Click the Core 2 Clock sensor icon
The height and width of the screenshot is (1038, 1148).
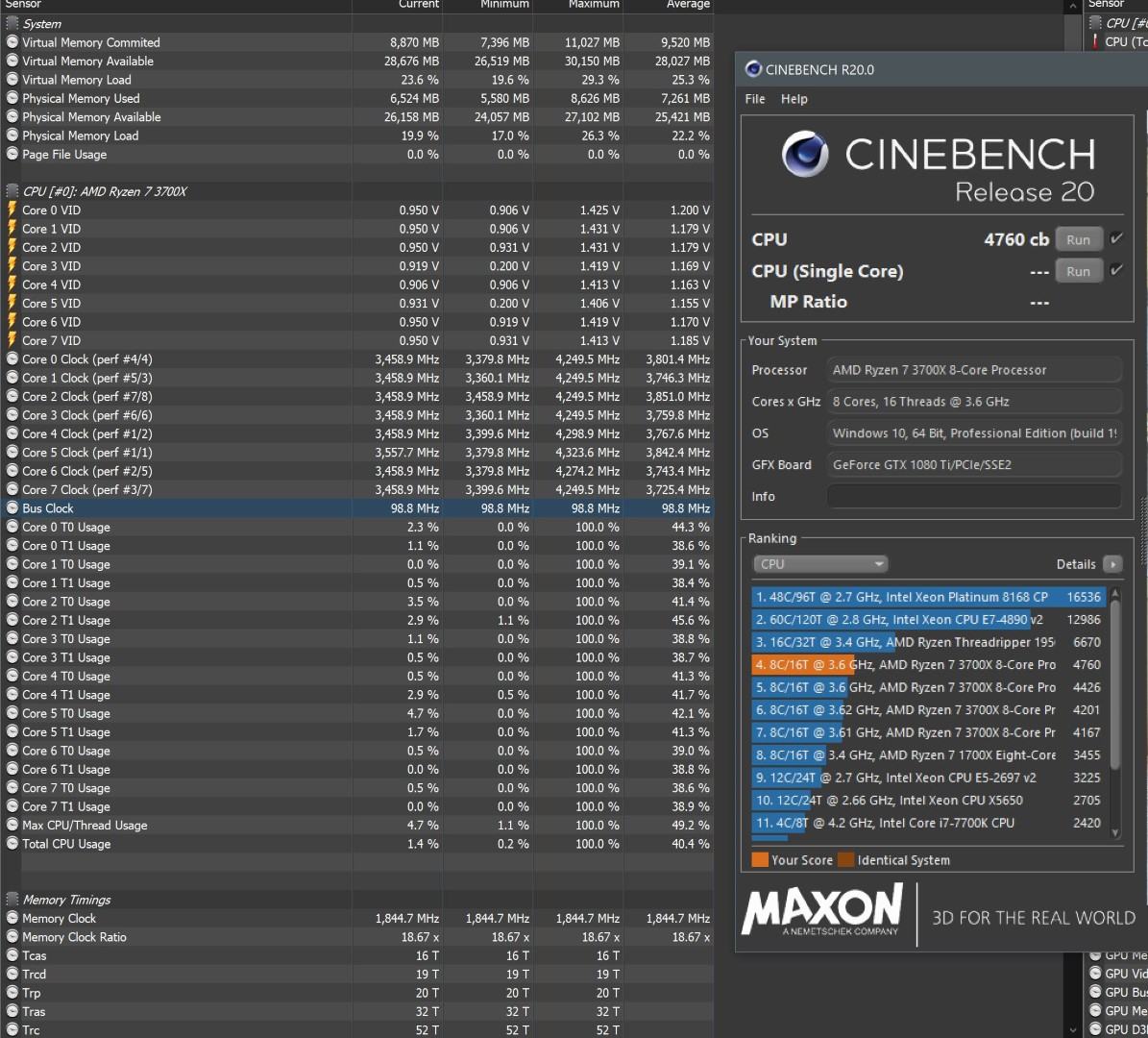pos(12,396)
